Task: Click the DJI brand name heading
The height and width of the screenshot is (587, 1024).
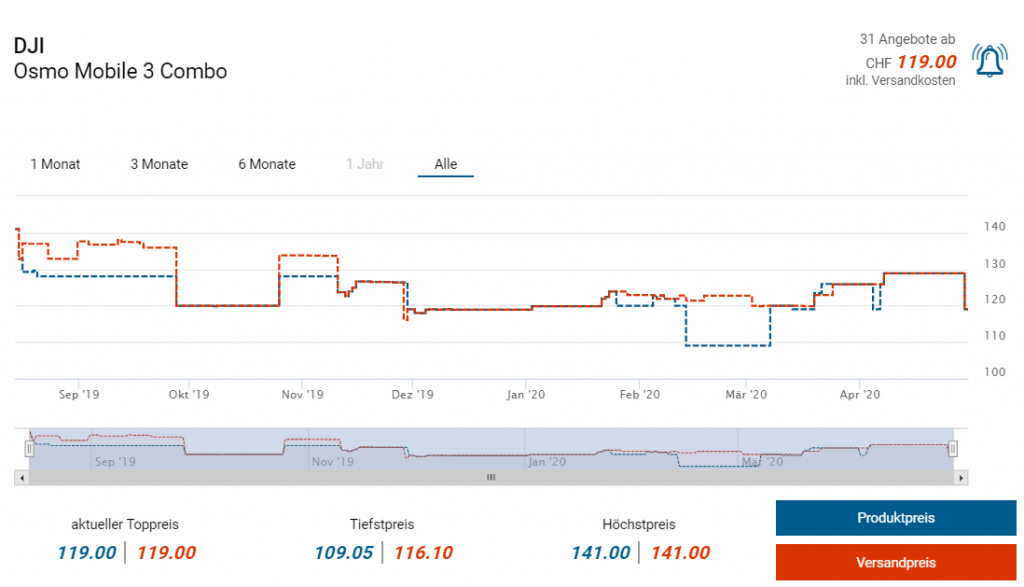Action: pos(29,46)
